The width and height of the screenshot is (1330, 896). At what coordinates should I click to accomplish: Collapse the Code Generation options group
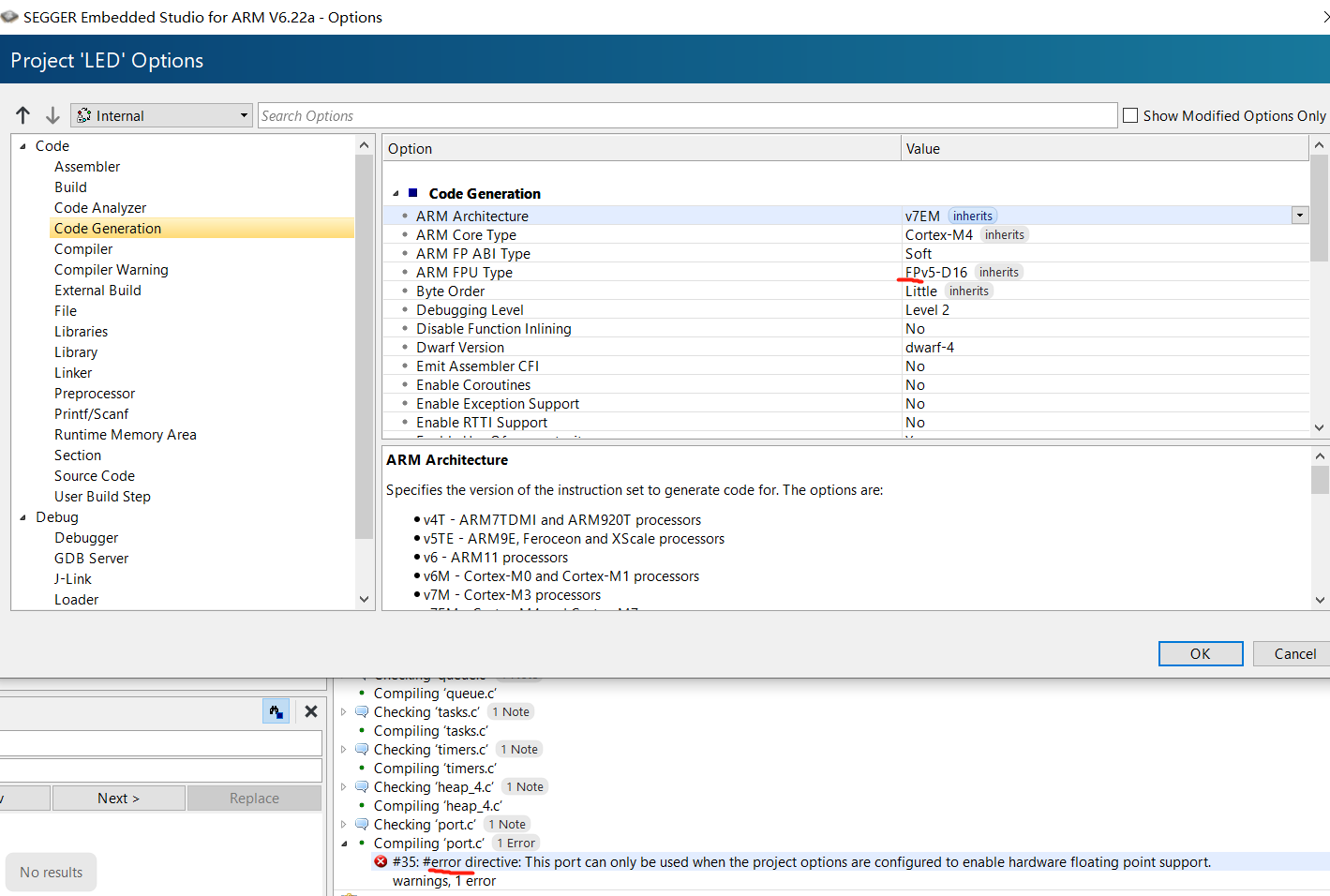396,193
